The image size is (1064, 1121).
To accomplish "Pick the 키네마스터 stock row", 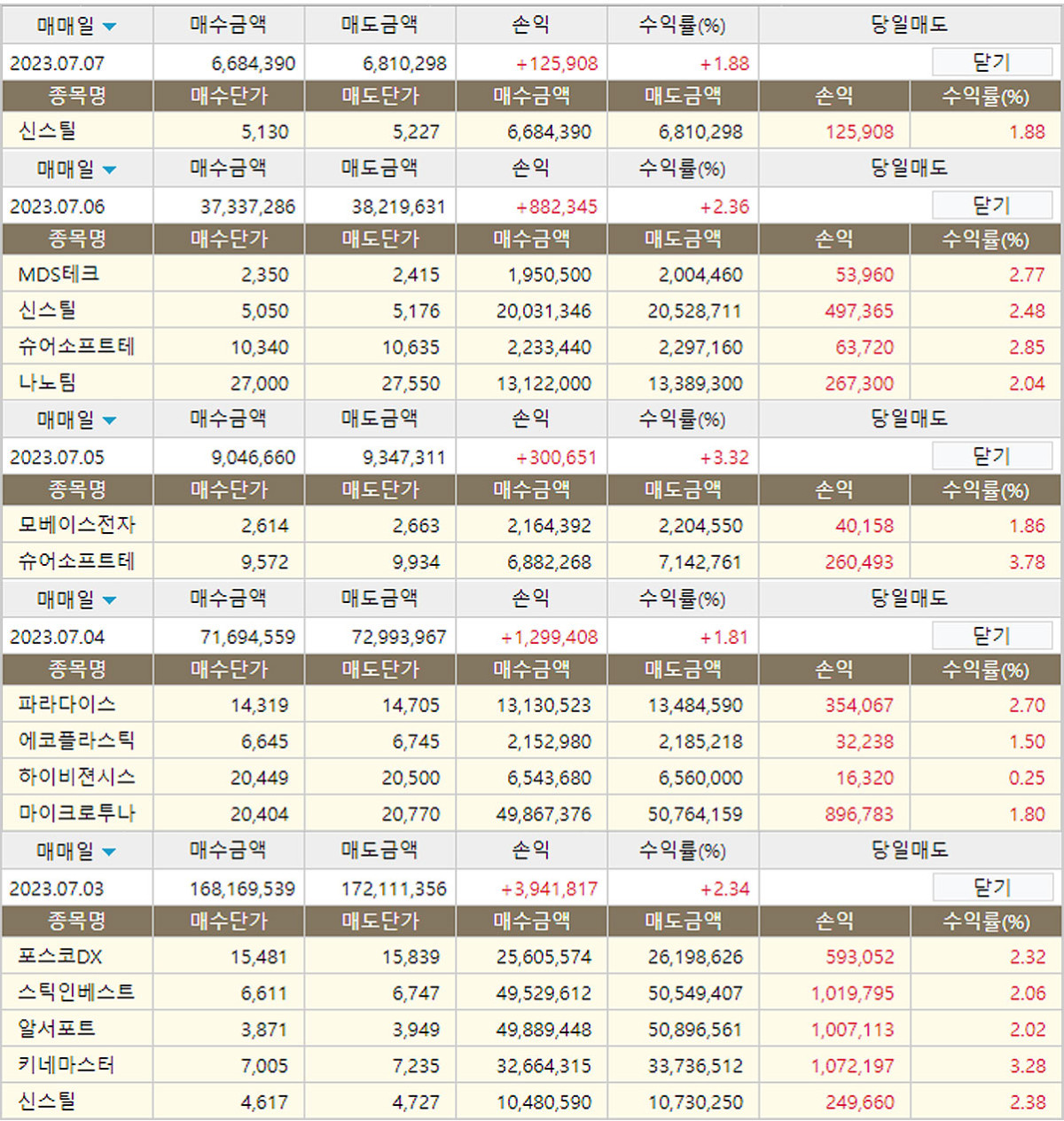I will point(66,1065).
